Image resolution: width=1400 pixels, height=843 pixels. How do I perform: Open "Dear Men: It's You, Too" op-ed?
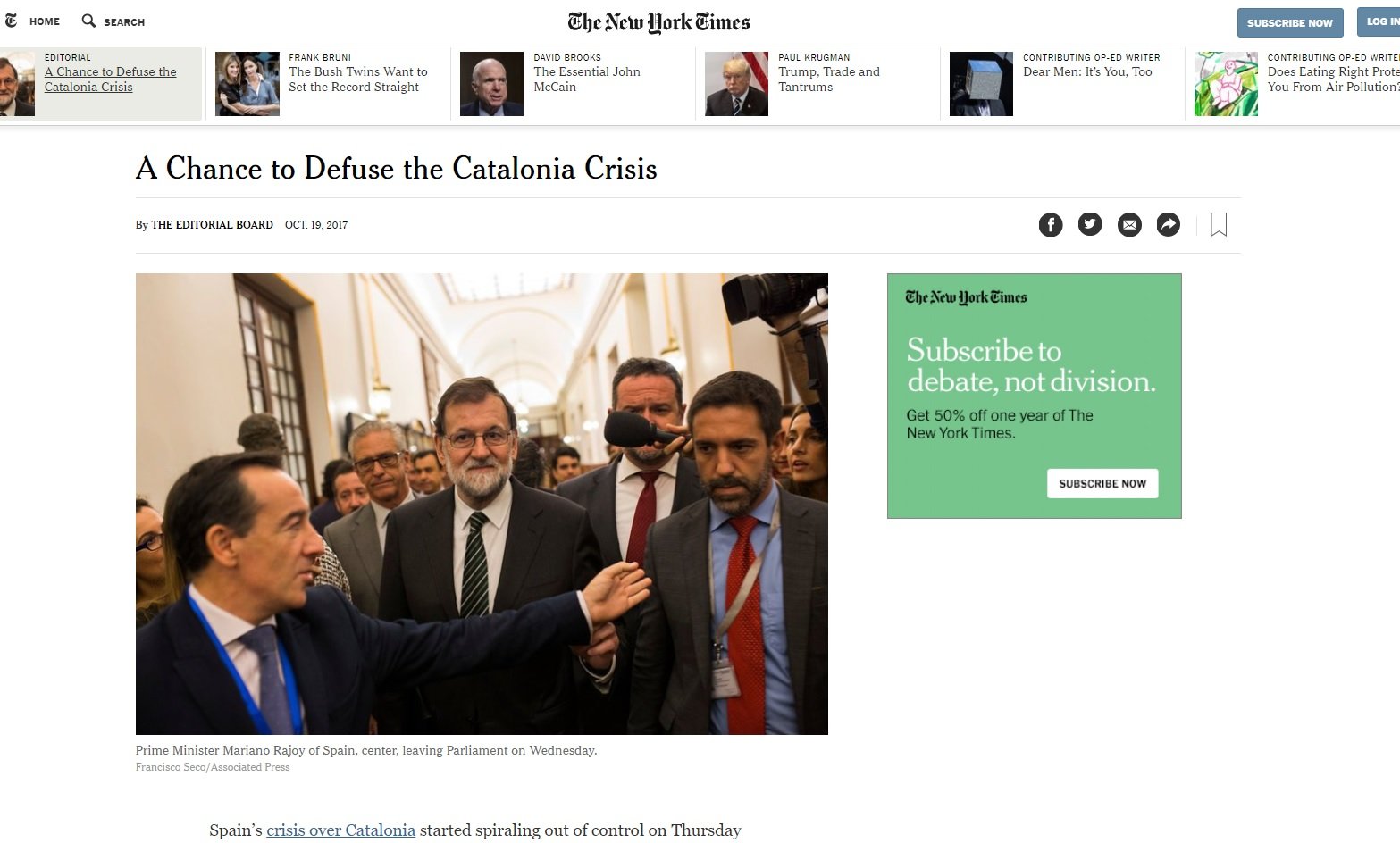pos(1087,71)
